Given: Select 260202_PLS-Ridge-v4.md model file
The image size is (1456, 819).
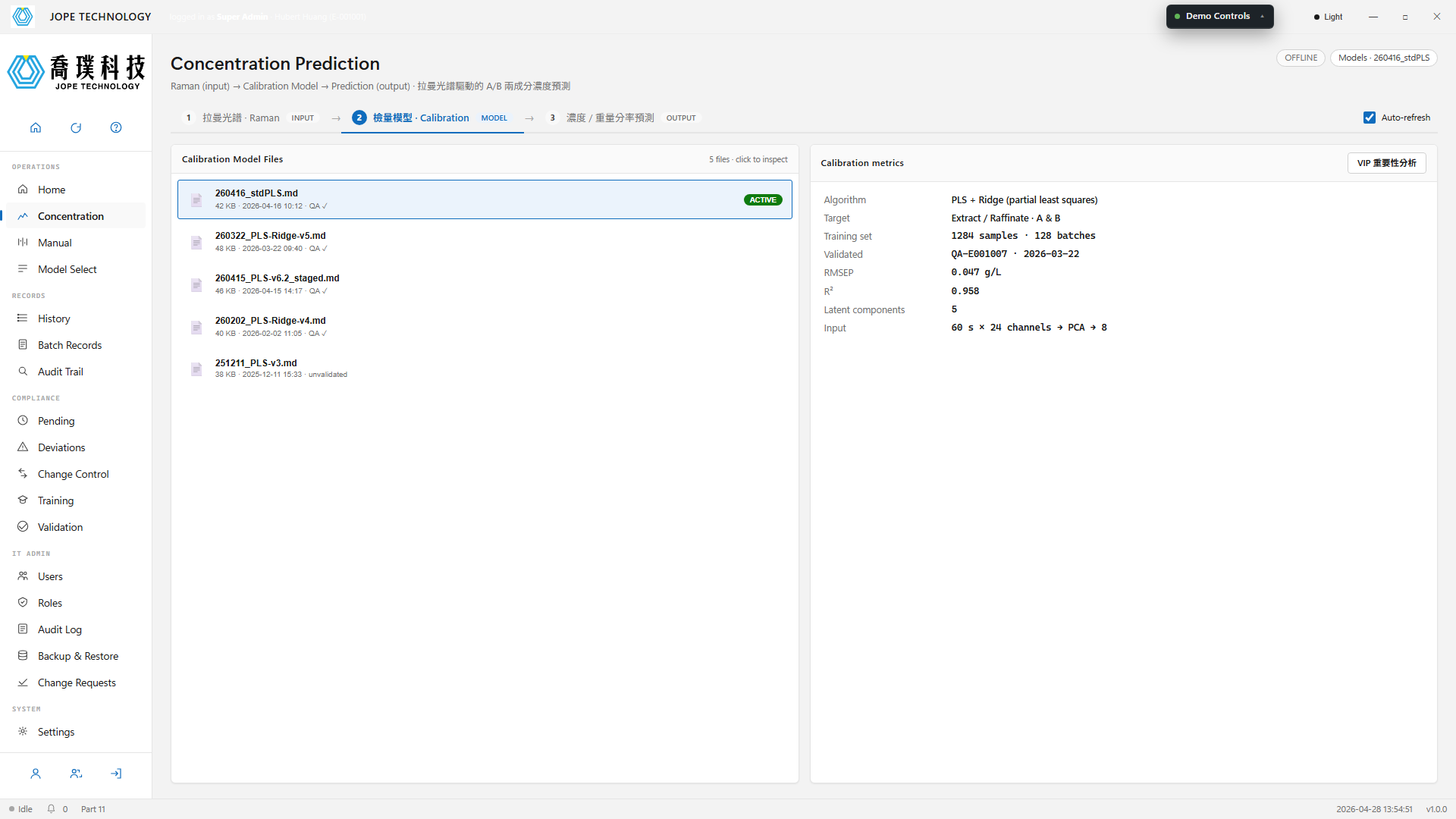Looking at the screenshot, I should point(485,327).
